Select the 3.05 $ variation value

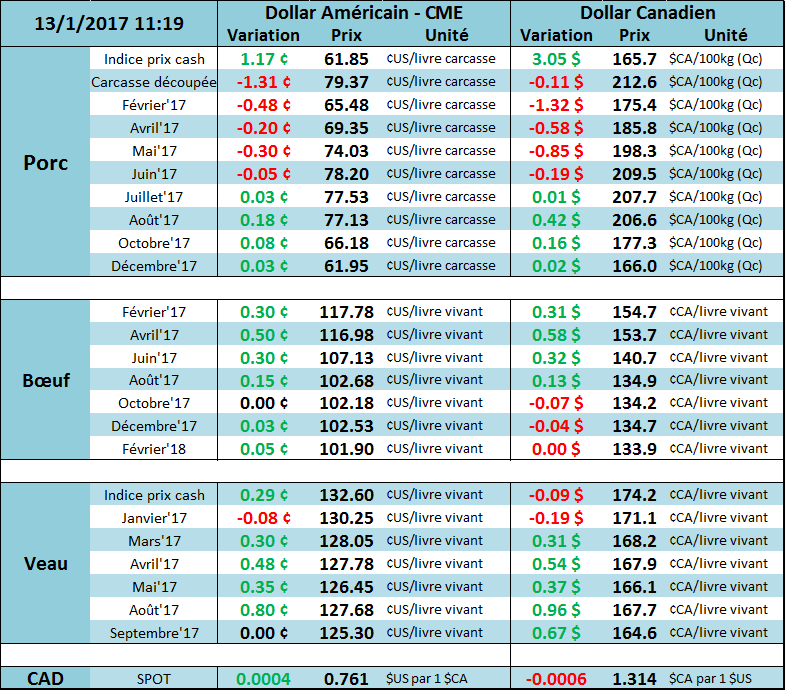pos(555,59)
